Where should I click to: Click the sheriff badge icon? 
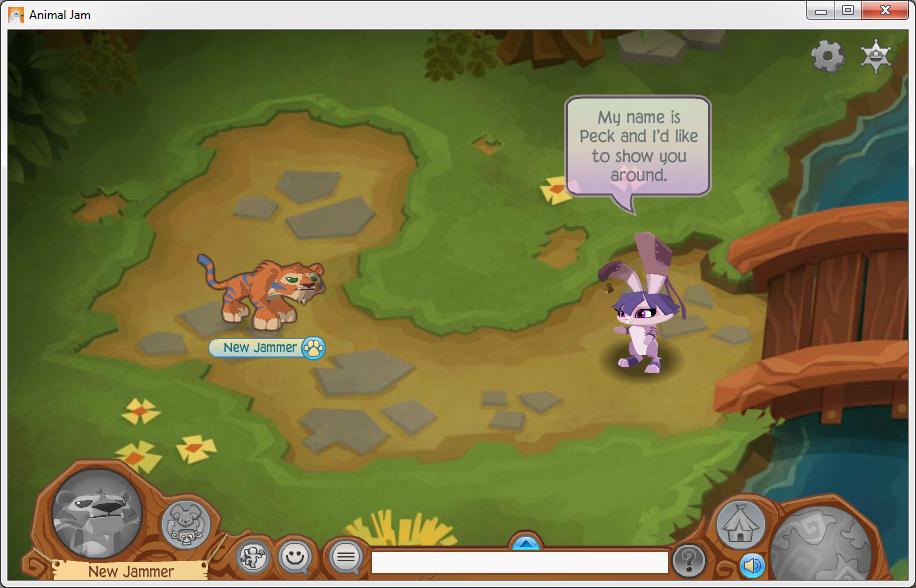(x=876, y=57)
